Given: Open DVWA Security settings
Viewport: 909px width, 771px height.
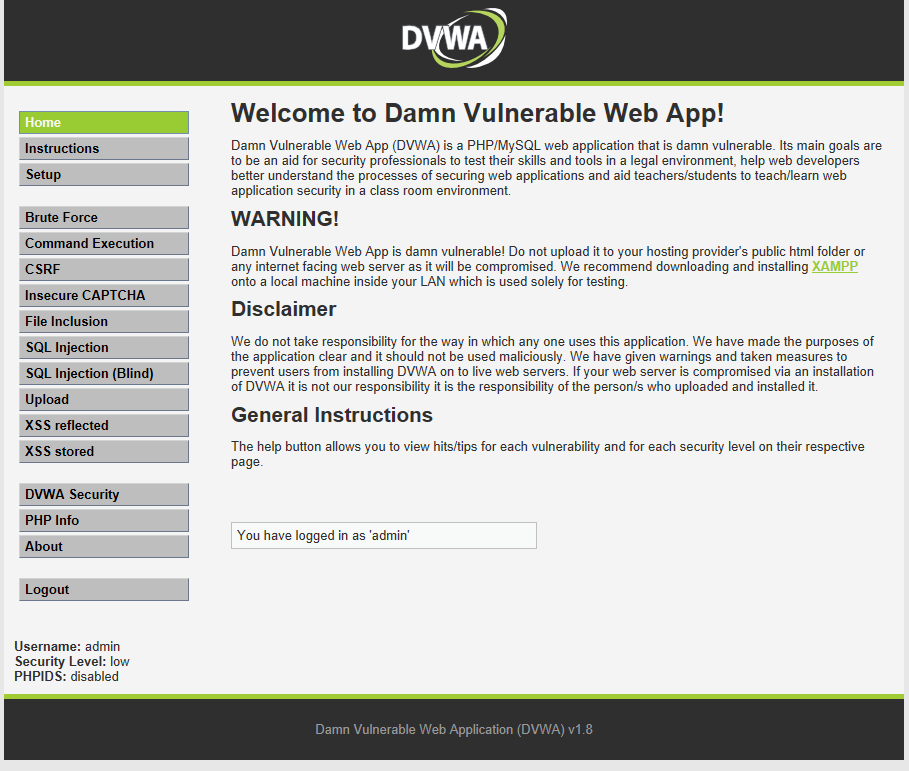Looking at the screenshot, I should 104,494.
